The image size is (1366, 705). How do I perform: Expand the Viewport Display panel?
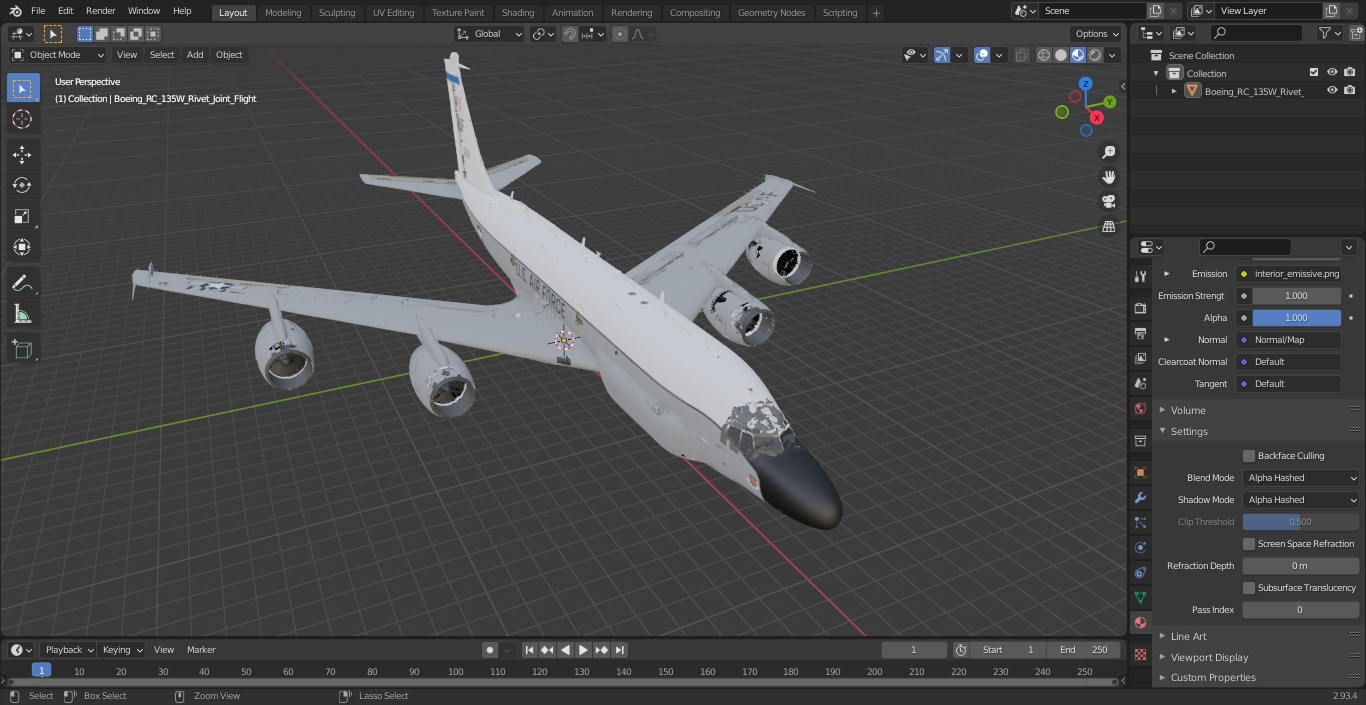click(1209, 657)
